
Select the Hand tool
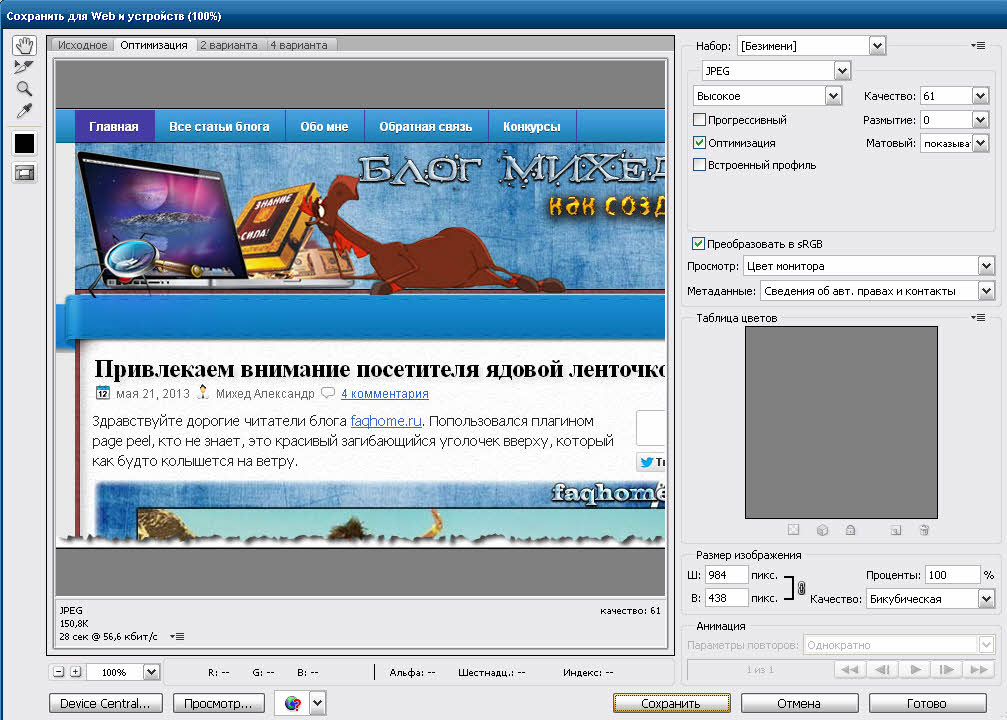[24, 46]
